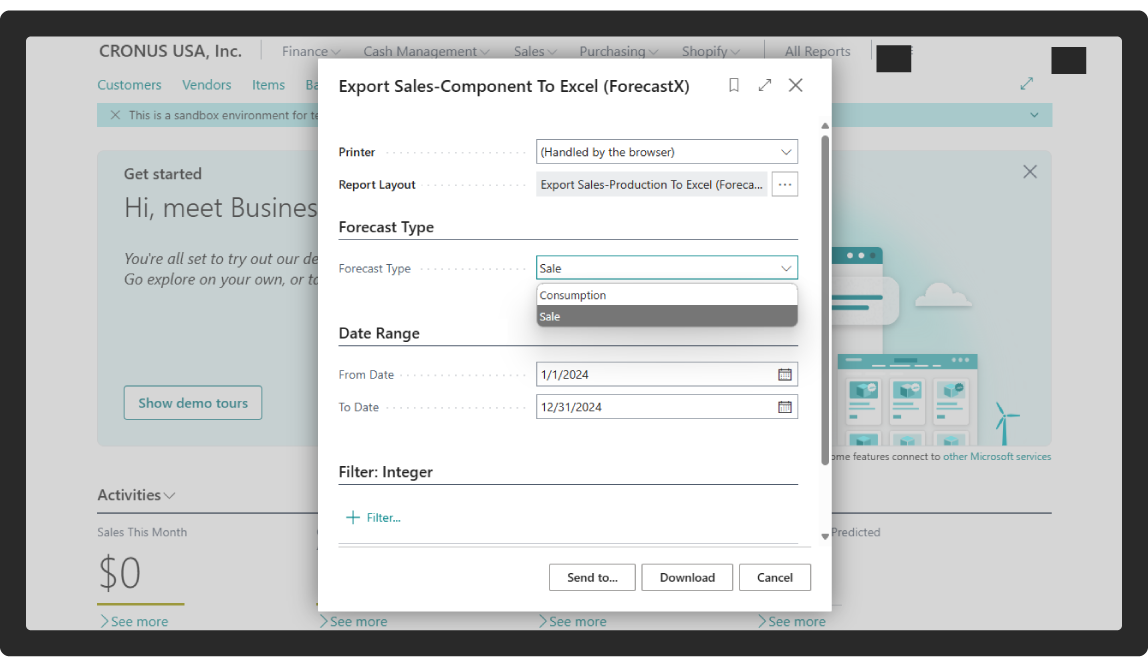This screenshot has width=1148, height=667.
Task: Click the dialog scrollbar down arrow
Action: coord(824,537)
